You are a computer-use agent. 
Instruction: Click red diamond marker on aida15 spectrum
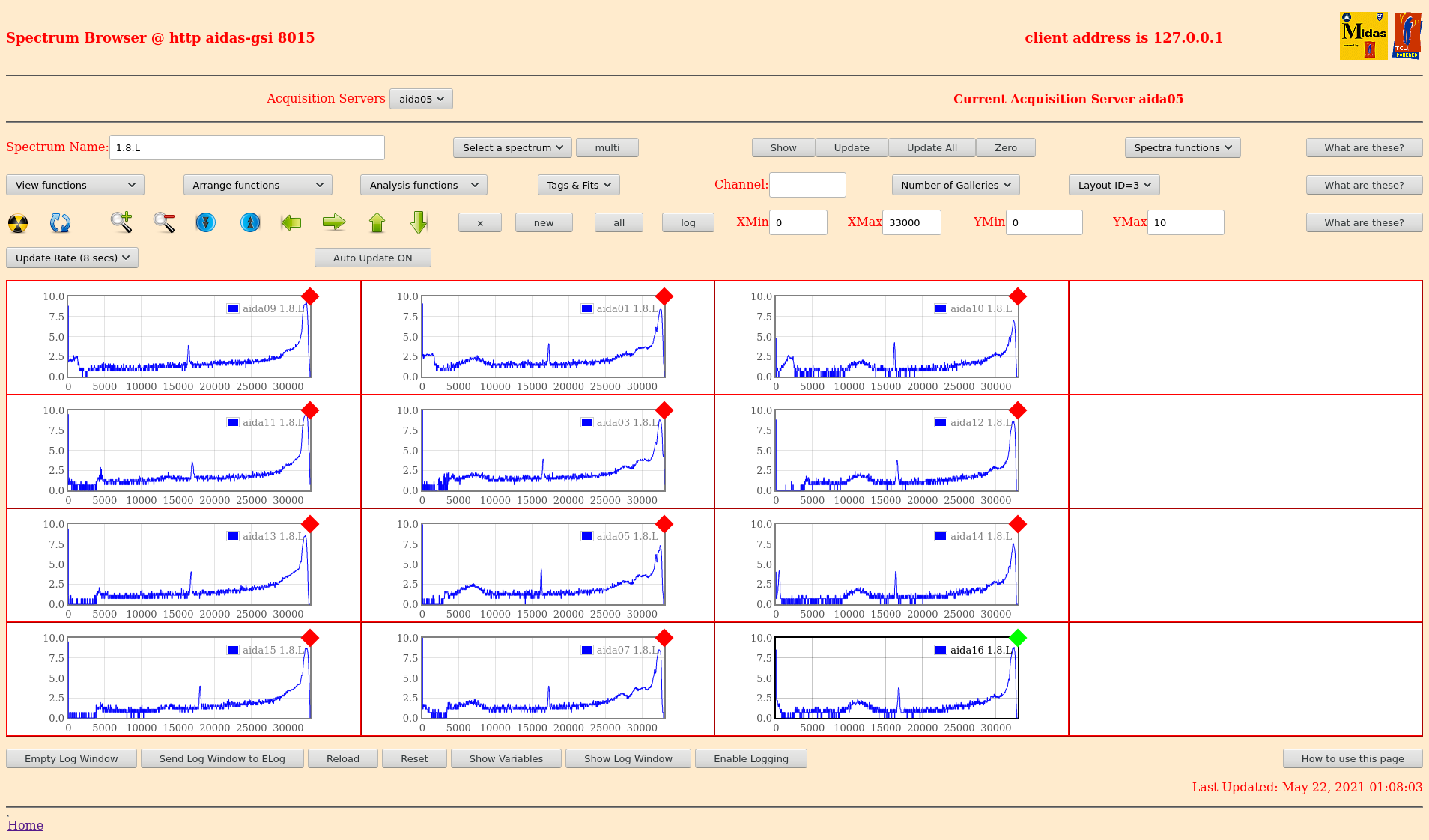[310, 638]
